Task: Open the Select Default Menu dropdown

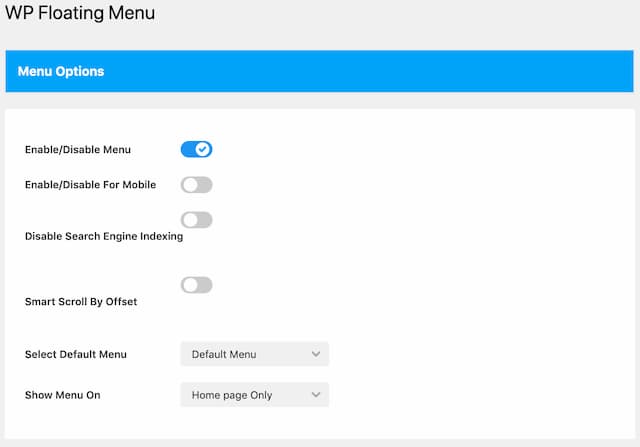Action: [255, 354]
